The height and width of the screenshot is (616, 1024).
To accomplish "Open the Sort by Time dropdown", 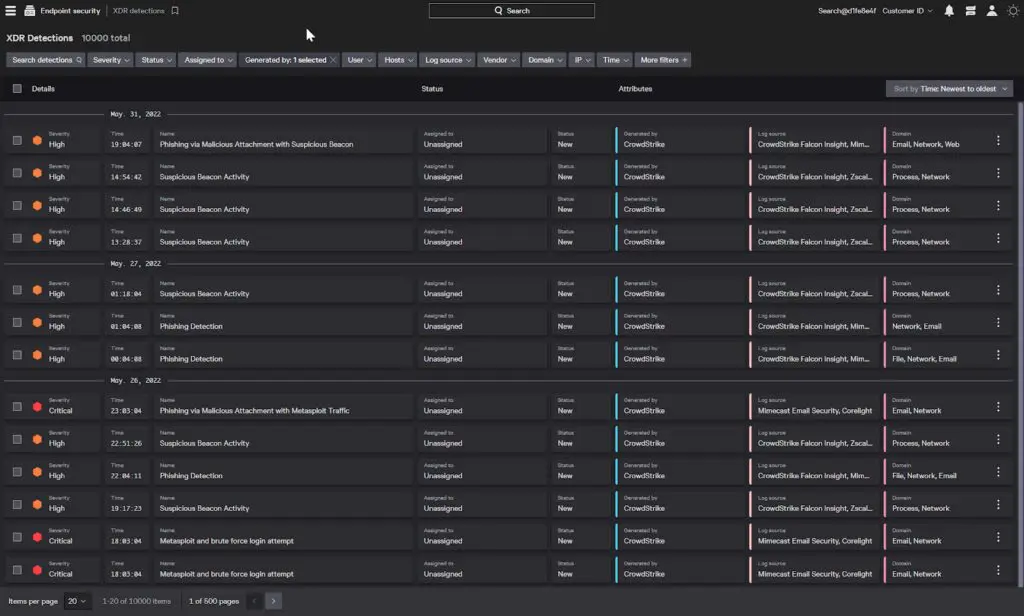I will point(948,88).
